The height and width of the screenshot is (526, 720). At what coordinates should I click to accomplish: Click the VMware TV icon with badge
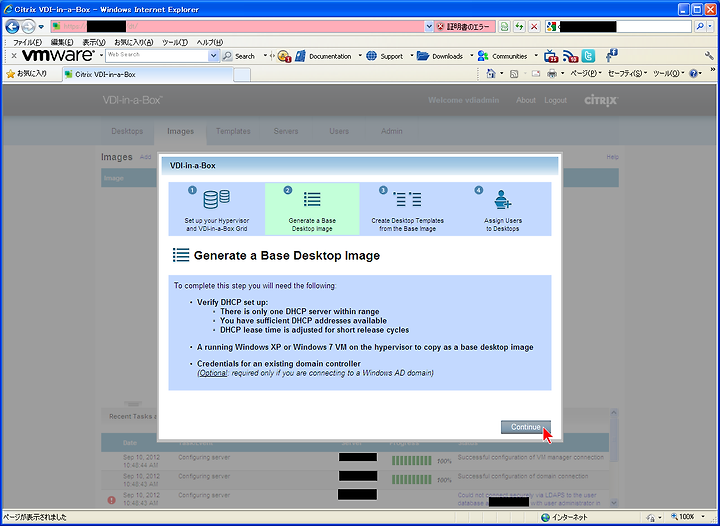pos(551,56)
